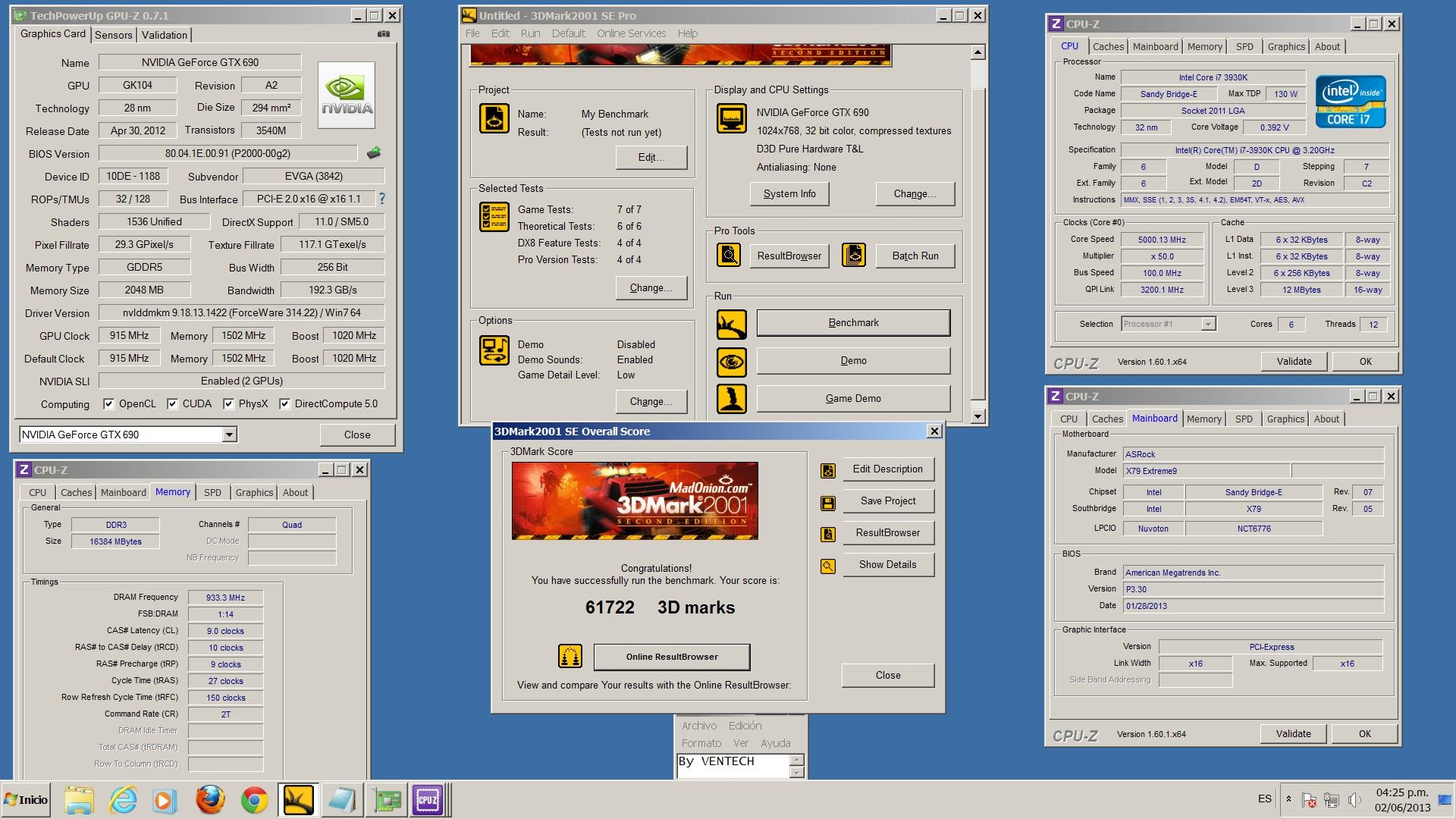Viewport: 1456px width, 819px height.
Task: Launch Internet Explorer from the taskbar
Action: pos(123,800)
